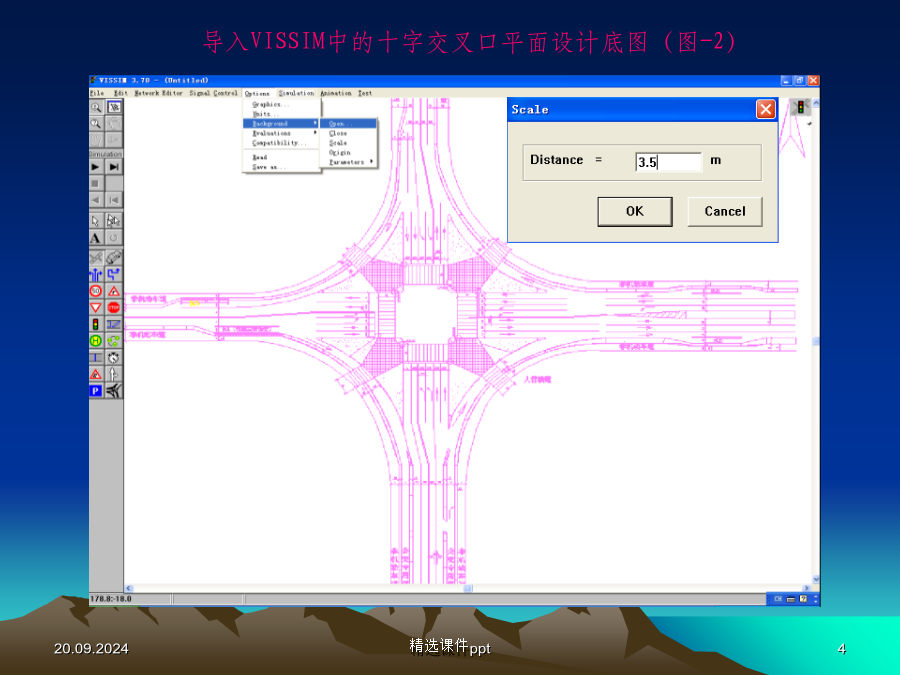Screen dimensions: 900x675
Task: Expand Parameters in Background submenu
Action: (x=348, y=162)
